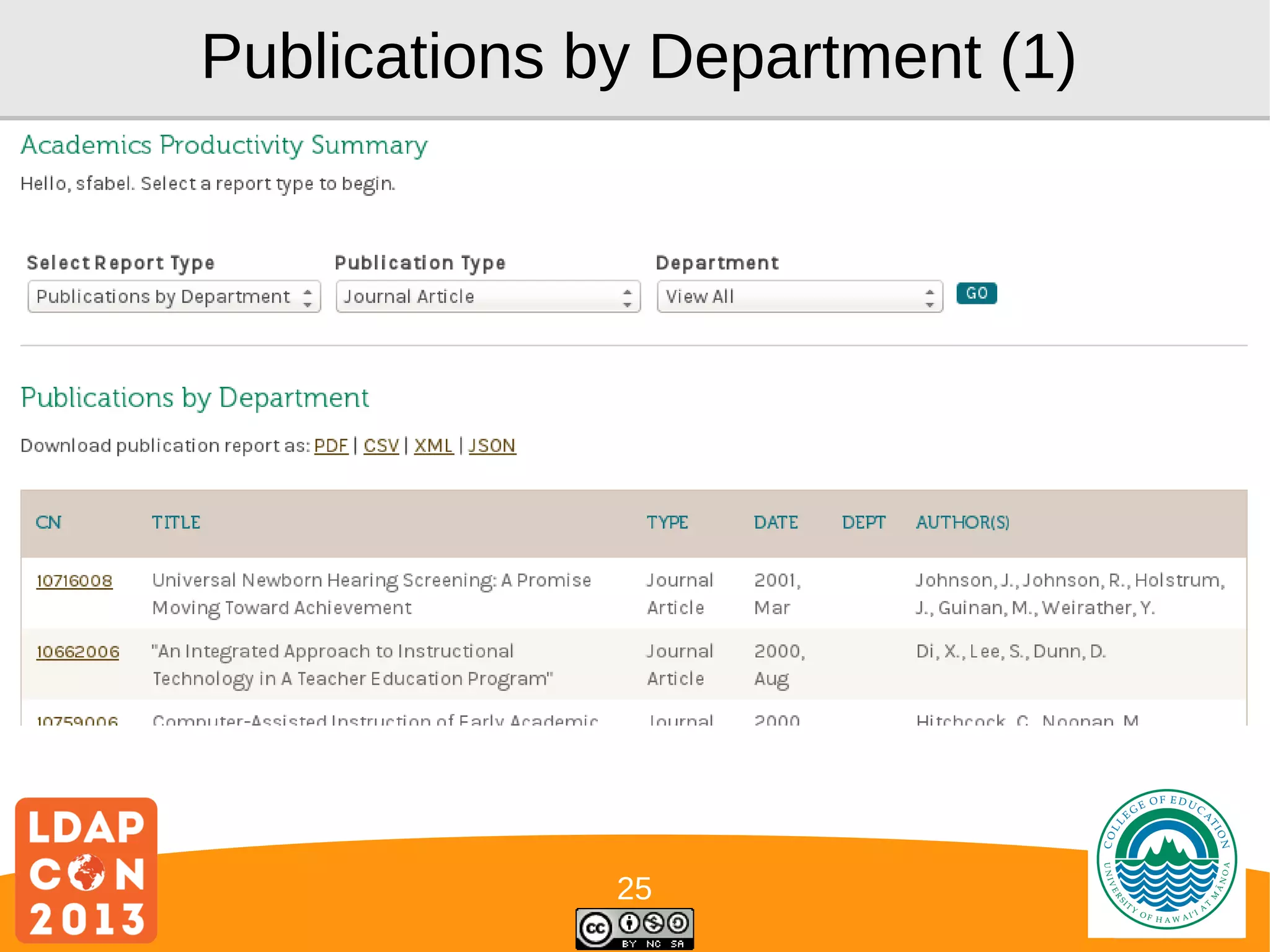Click the slide number 25
Image resolution: width=1270 pixels, height=952 pixels.
coord(634,889)
